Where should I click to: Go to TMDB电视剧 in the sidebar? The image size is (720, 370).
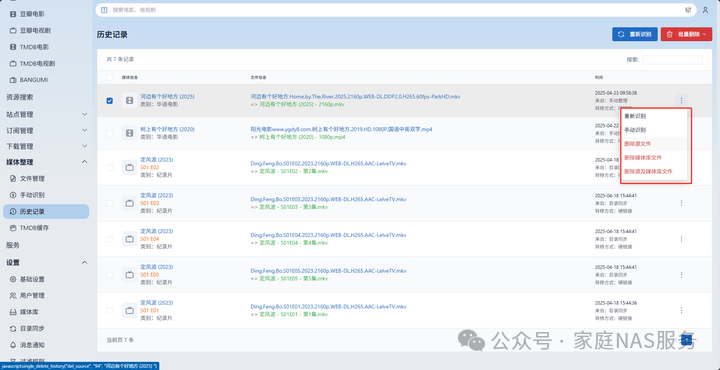tap(37, 63)
